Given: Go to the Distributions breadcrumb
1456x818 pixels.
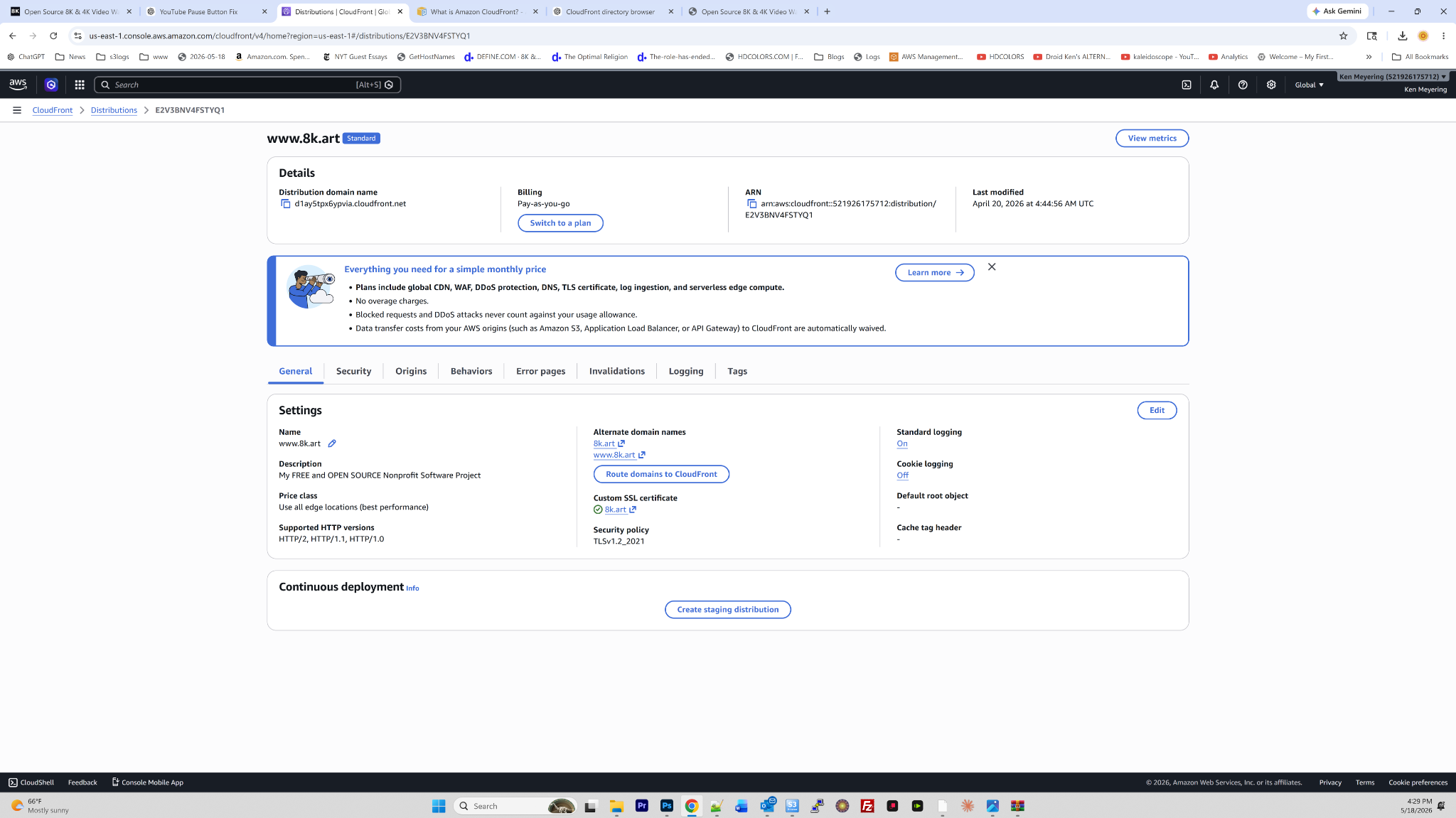Looking at the screenshot, I should pos(114,110).
